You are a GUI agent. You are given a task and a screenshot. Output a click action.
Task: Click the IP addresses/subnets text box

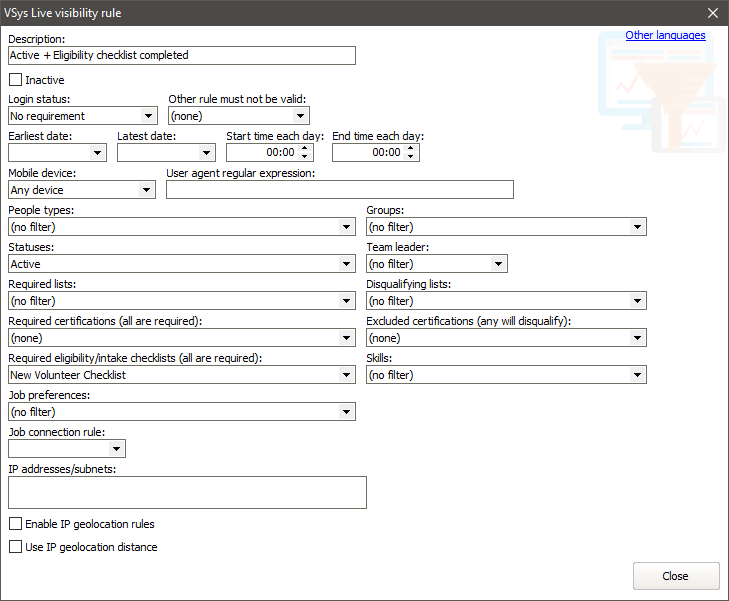[187, 492]
